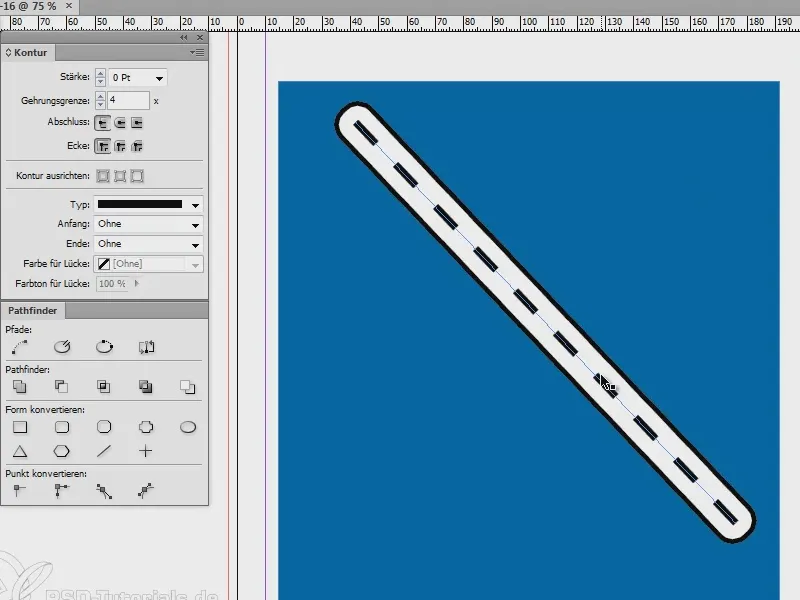This screenshot has height=600, width=800.
Task: Click the Stärke value field showing 0 Pt
Action: pyautogui.click(x=131, y=78)
